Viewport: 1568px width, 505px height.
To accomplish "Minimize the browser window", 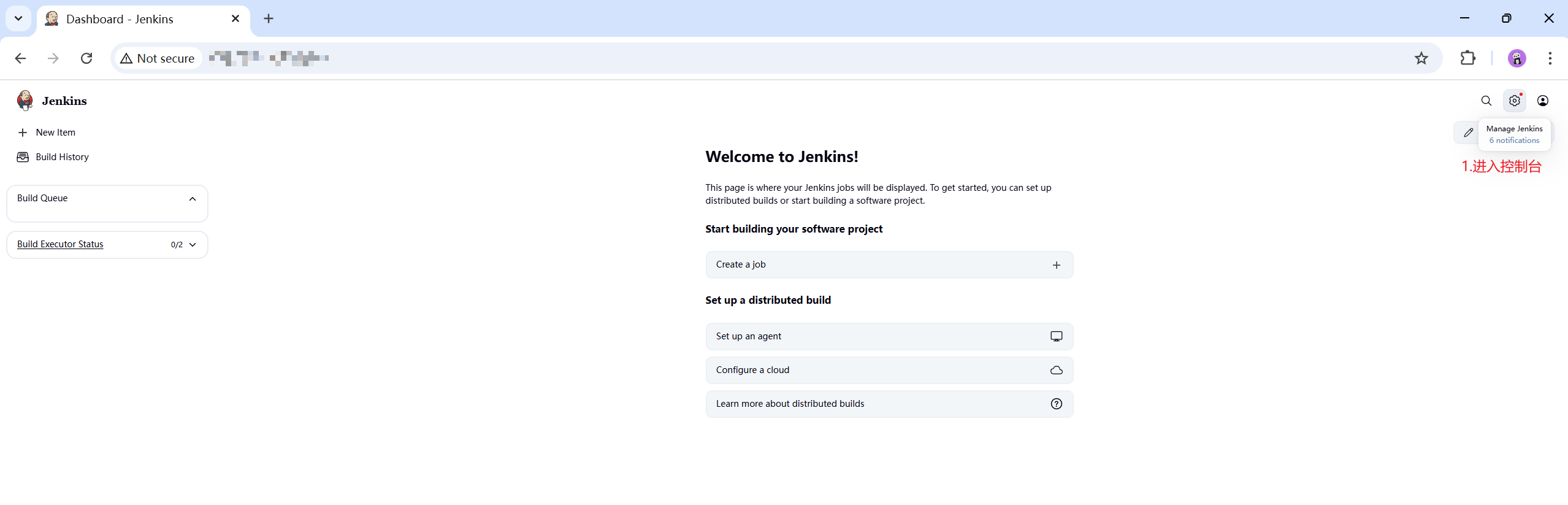I will coord(1464,18).
